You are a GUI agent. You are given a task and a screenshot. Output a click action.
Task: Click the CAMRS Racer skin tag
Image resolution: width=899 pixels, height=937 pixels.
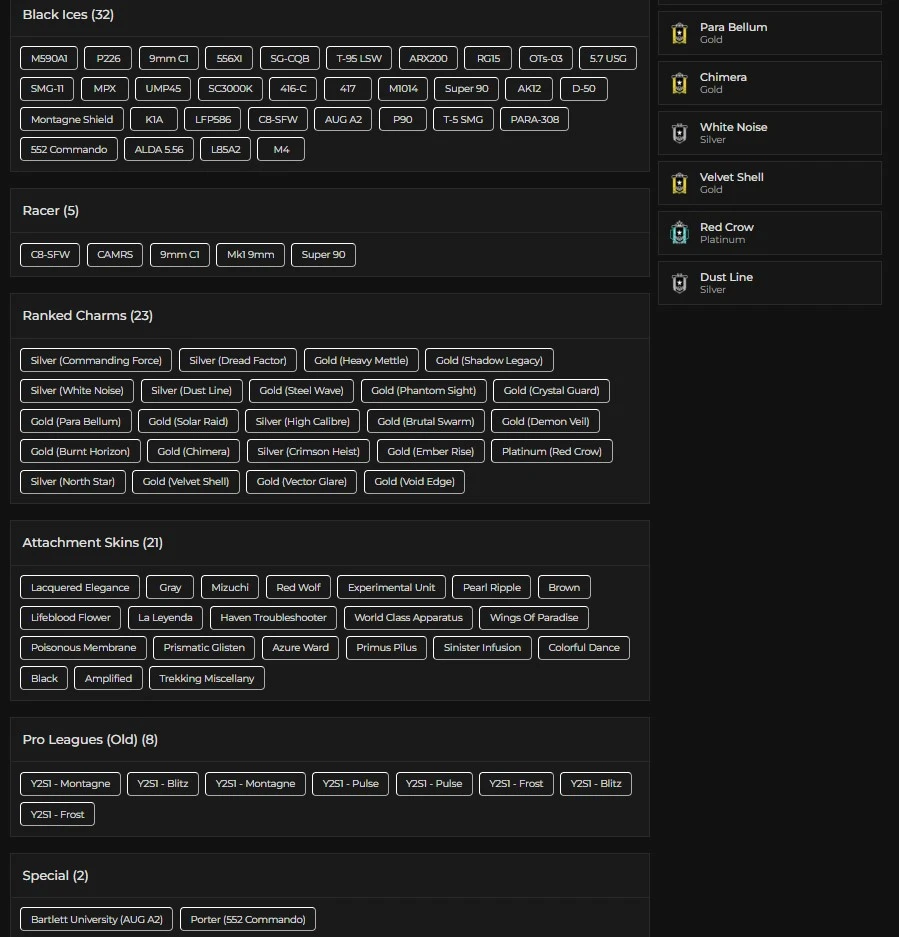tap(115, 255)
